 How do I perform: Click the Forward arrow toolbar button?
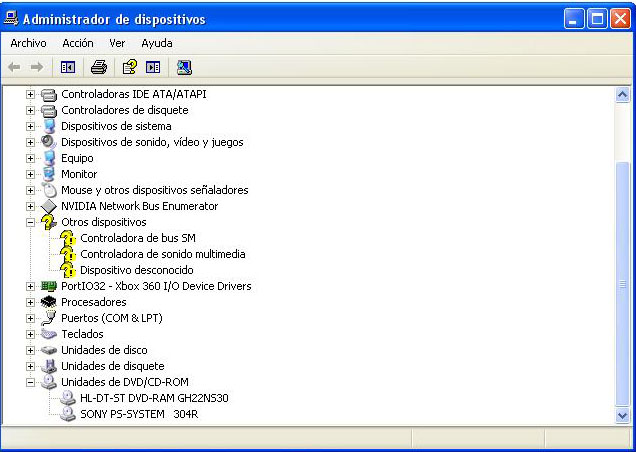tap(37, 67)
